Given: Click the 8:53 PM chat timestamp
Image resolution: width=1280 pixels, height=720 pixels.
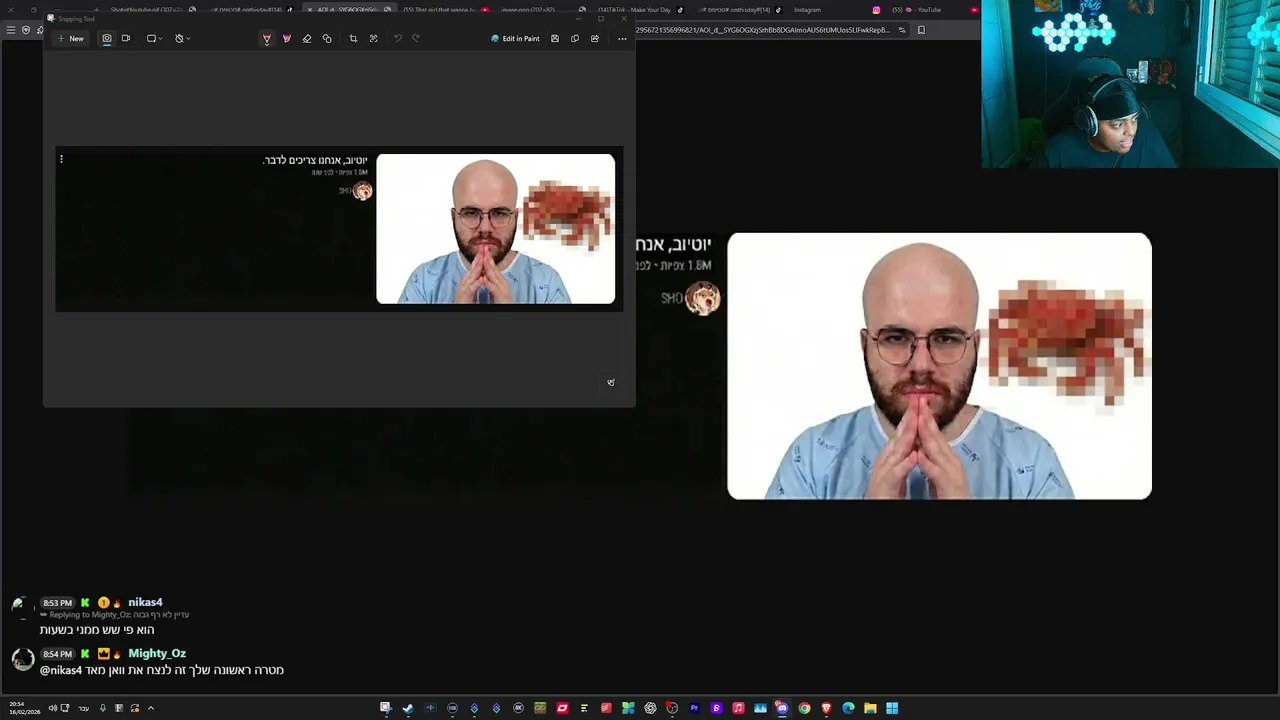Looking at the screenshot, I should (x=57, y=603).
